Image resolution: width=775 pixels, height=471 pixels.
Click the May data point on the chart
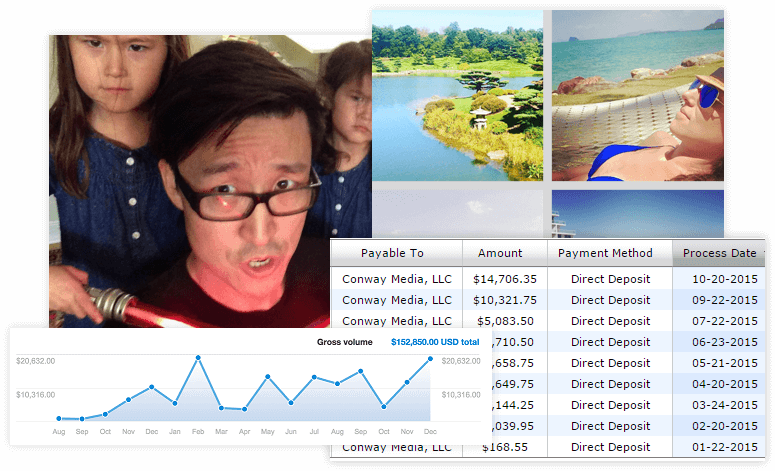(267, 377)
